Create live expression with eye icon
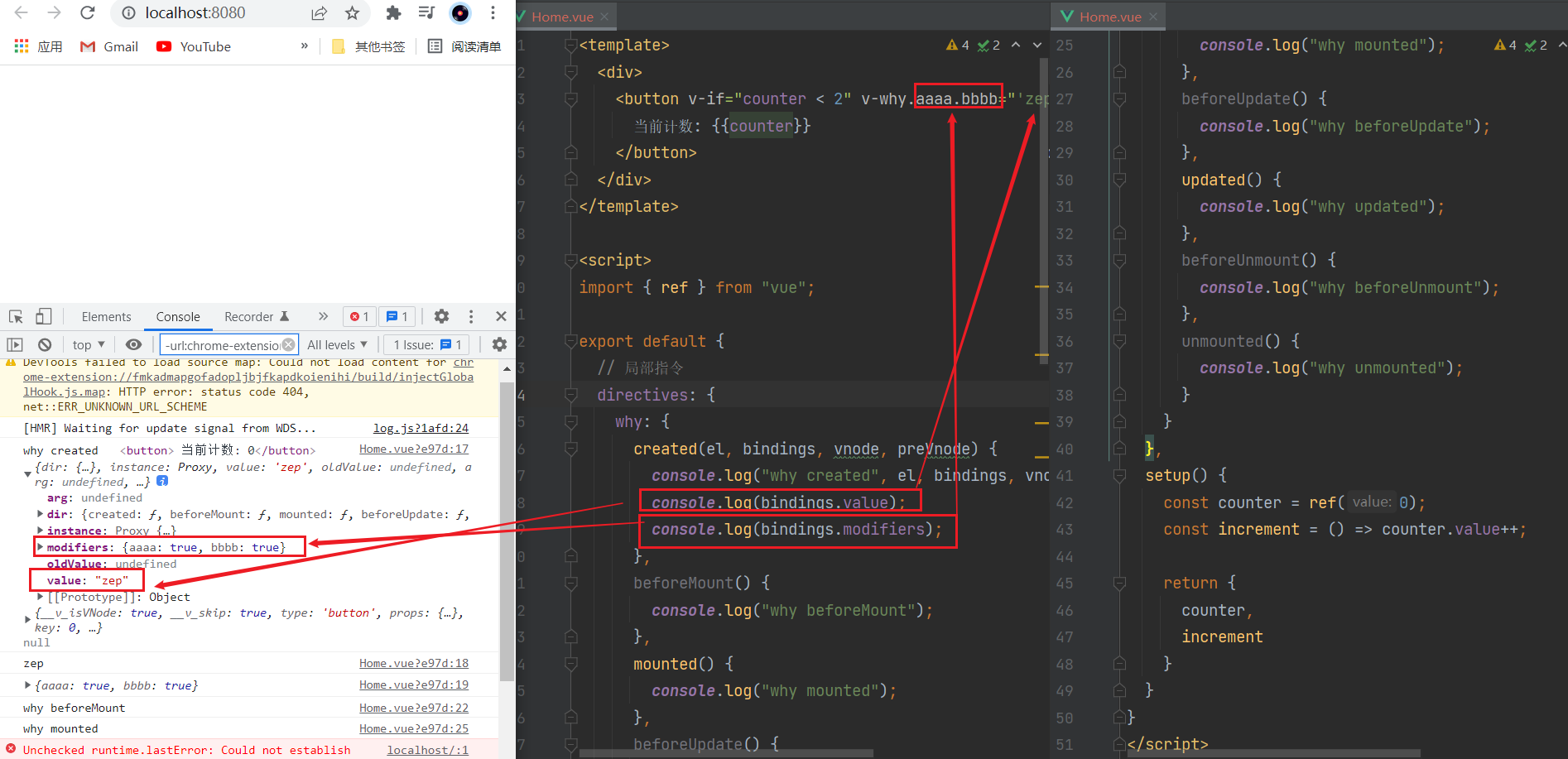Screen dimensions: 1568x759 click(133, 344)
